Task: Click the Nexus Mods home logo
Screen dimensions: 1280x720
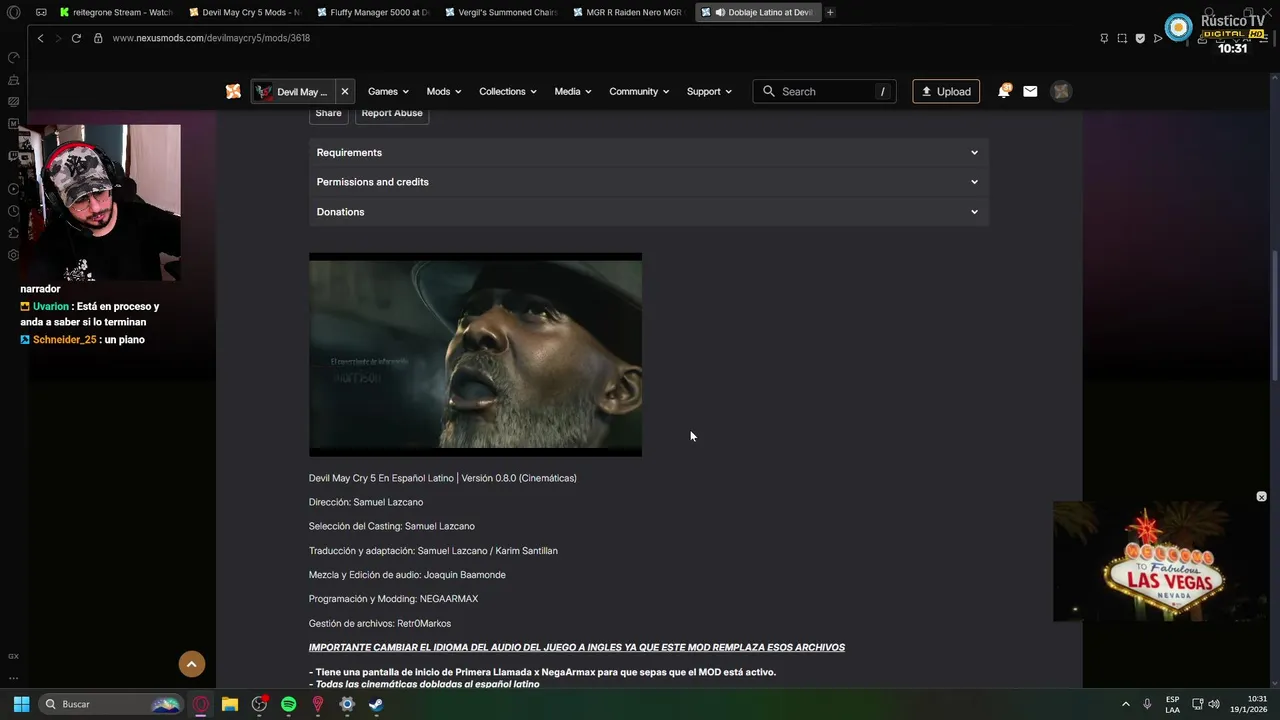Action: pos(233,91)
